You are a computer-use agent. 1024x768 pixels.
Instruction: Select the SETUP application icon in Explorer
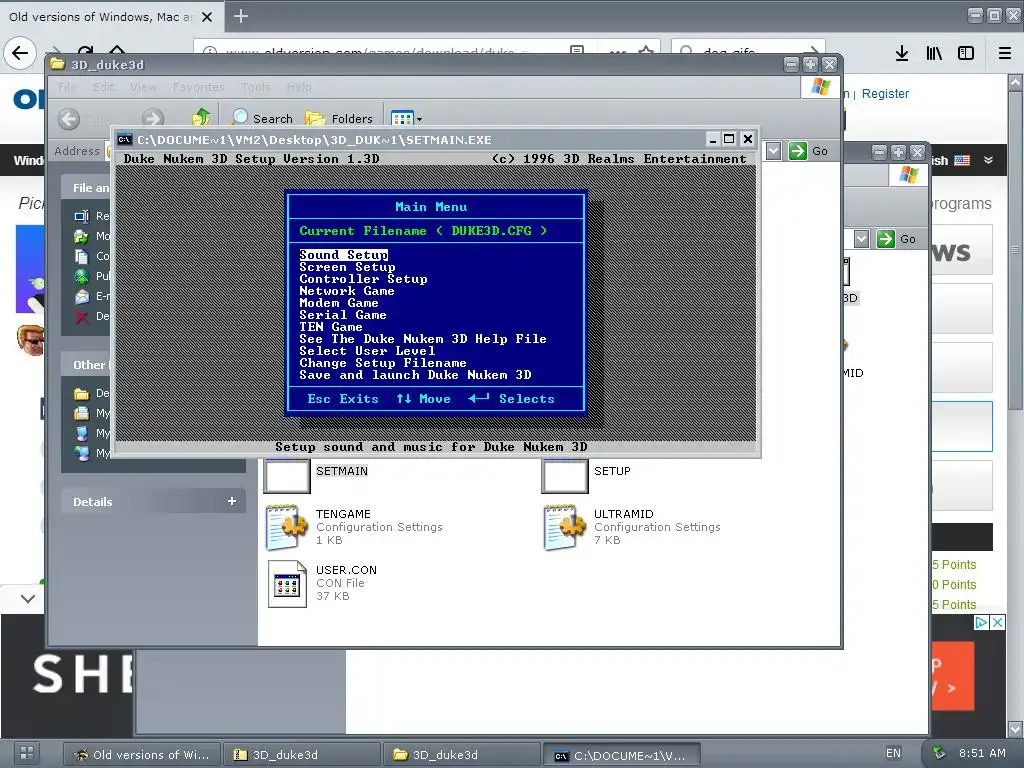coord(565,475)
